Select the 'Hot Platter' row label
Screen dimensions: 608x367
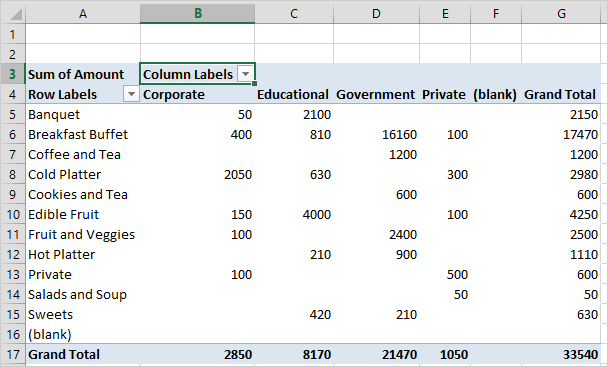click(x=83, y=254)
